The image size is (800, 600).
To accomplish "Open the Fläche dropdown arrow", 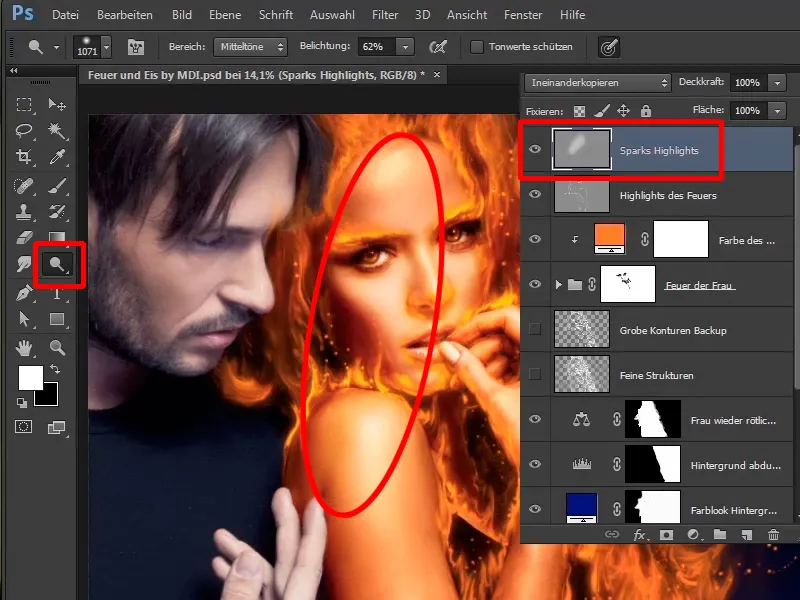I will pyautogui.click(x=777, y=110).
